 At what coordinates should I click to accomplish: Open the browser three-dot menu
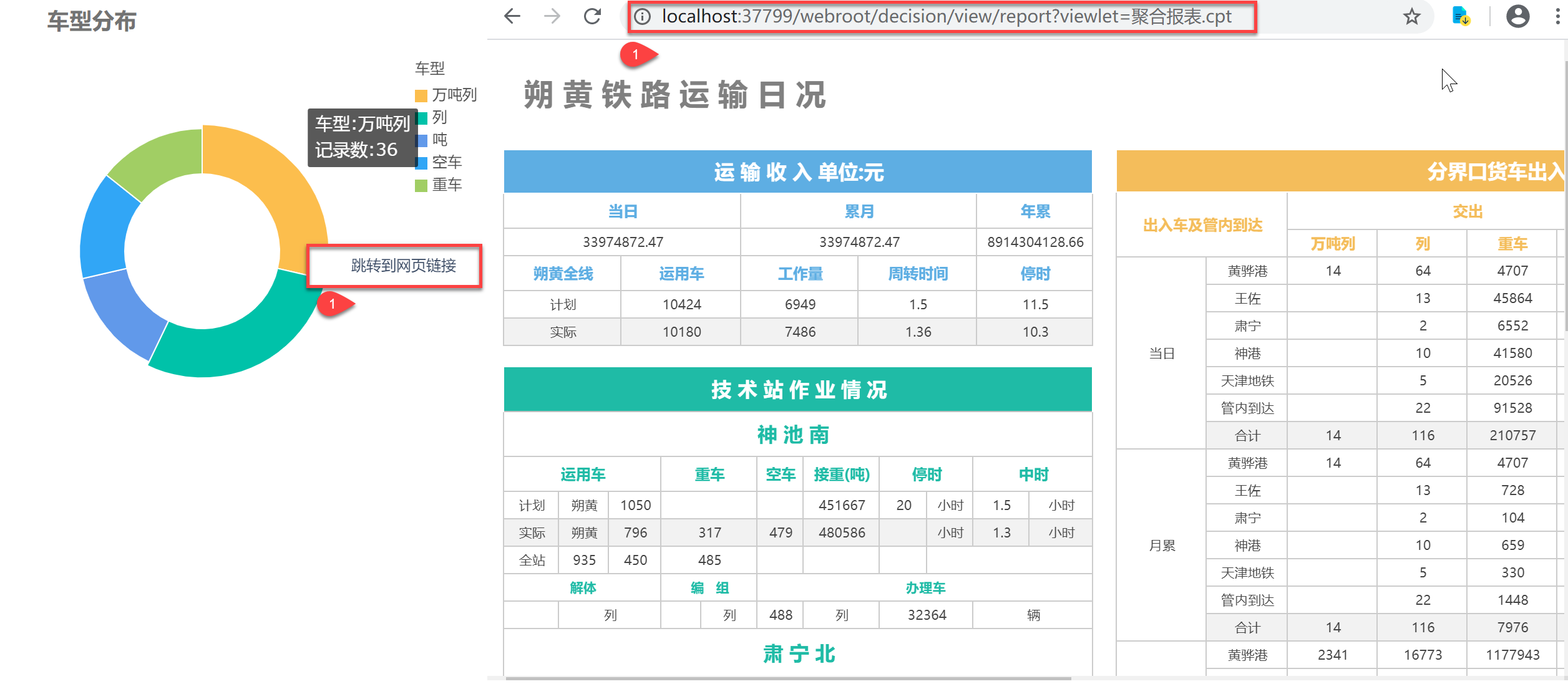[x=1557, y=17]
